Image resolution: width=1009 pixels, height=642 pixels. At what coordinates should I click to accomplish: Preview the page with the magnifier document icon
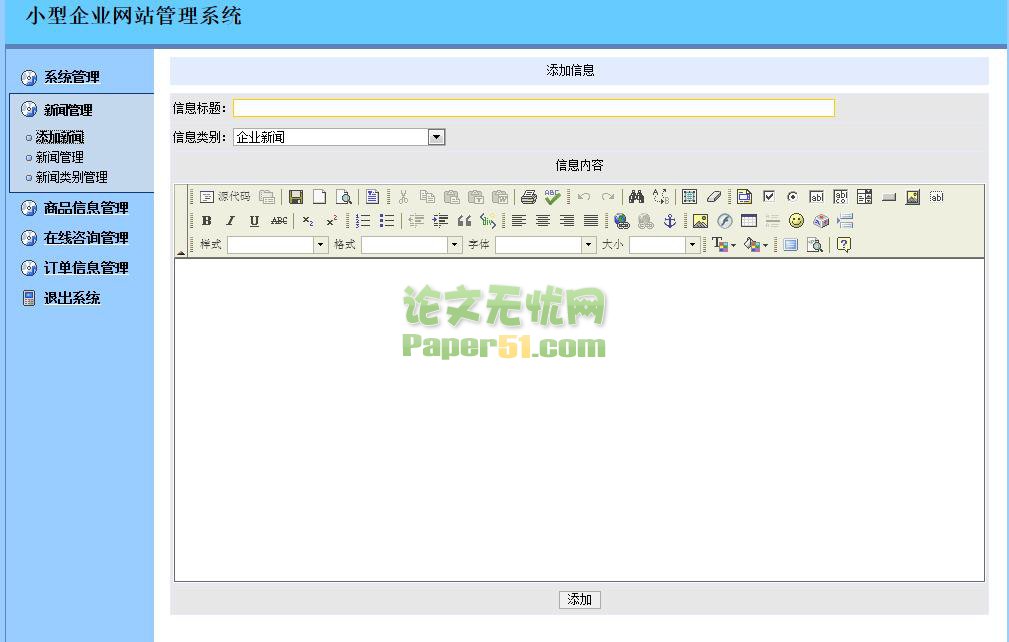[x=344, y=197]
